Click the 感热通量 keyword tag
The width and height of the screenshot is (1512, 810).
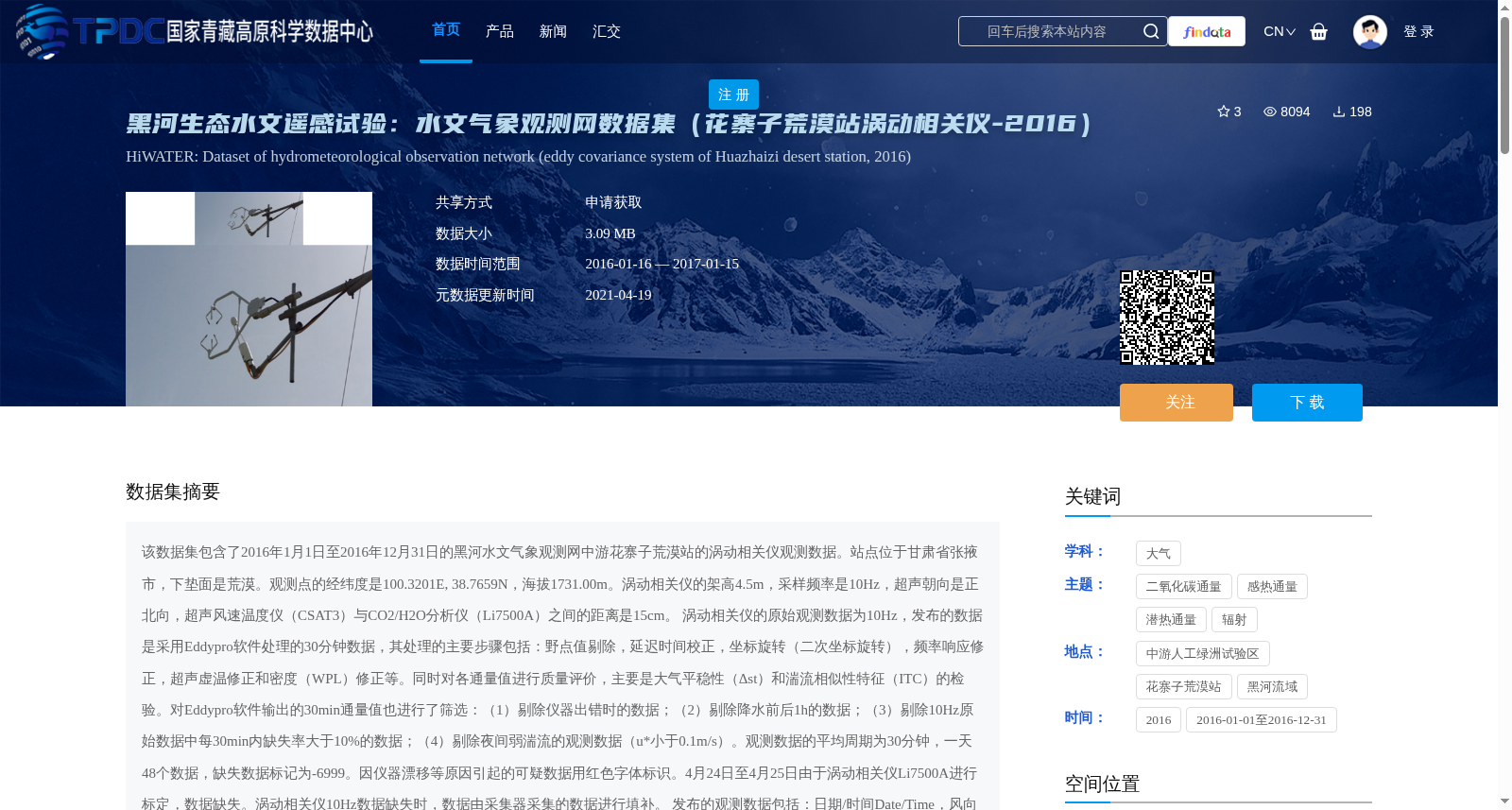pyautogui.click(x=1272, y=587)
